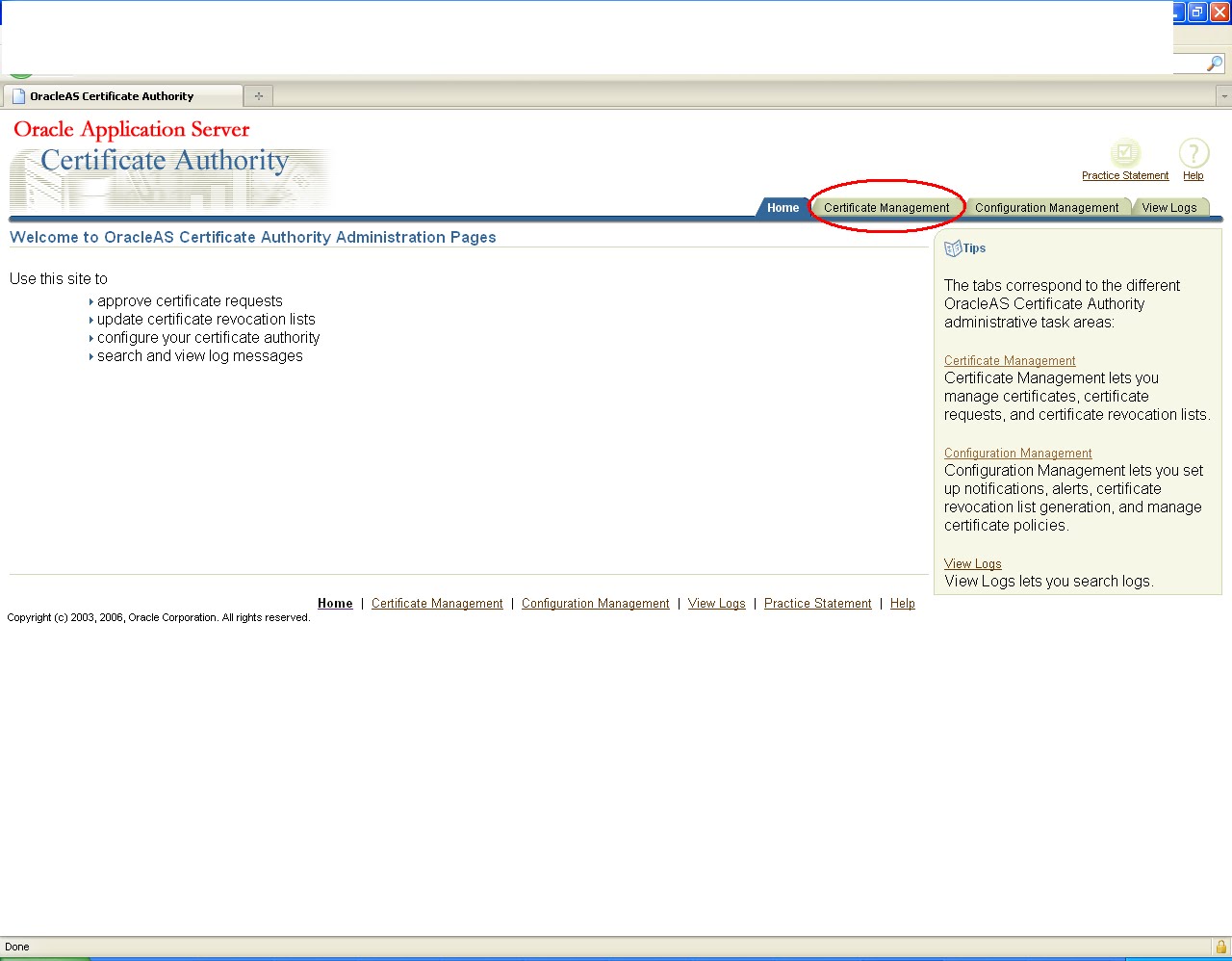The width and height of the screenshot is (1232, 961).
Task: Click the Configuration Management footer link
Action: coord(596,604)
